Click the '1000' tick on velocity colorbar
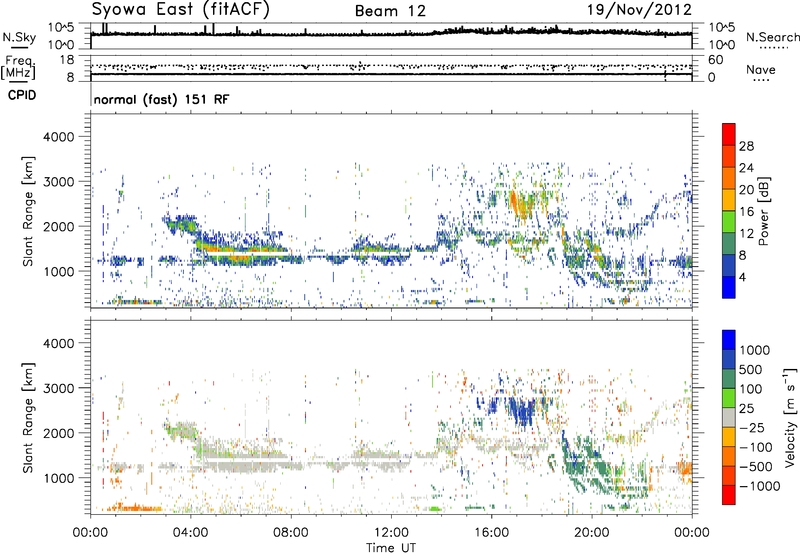Viewport: 800px width, 554px height. tap(754, 350)
